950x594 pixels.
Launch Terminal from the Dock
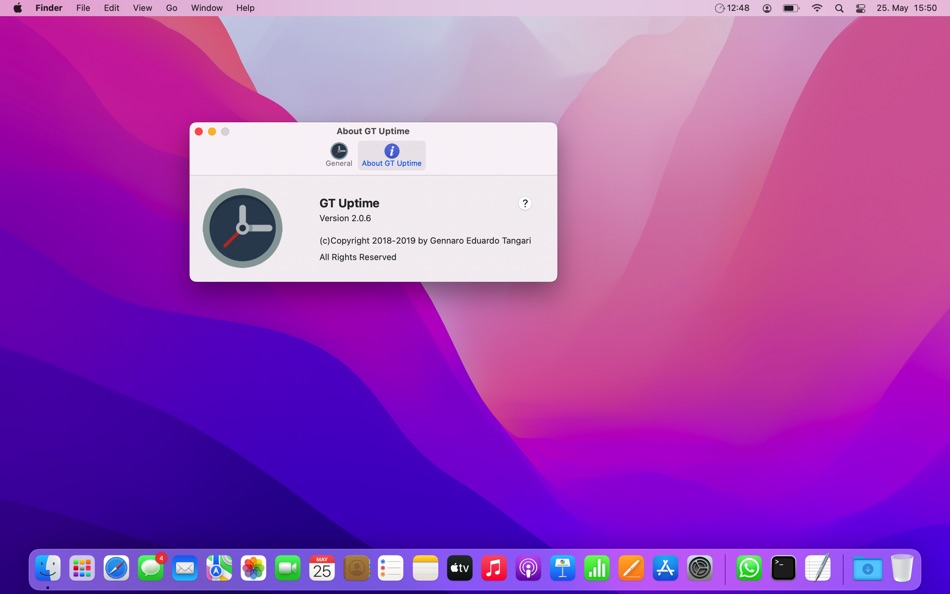click(782, 568)
